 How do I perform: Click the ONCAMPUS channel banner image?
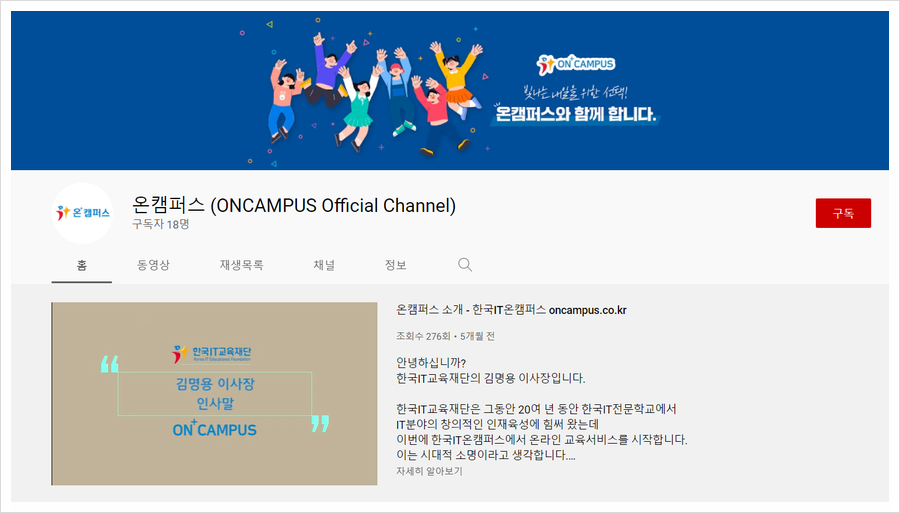[450, 91]
